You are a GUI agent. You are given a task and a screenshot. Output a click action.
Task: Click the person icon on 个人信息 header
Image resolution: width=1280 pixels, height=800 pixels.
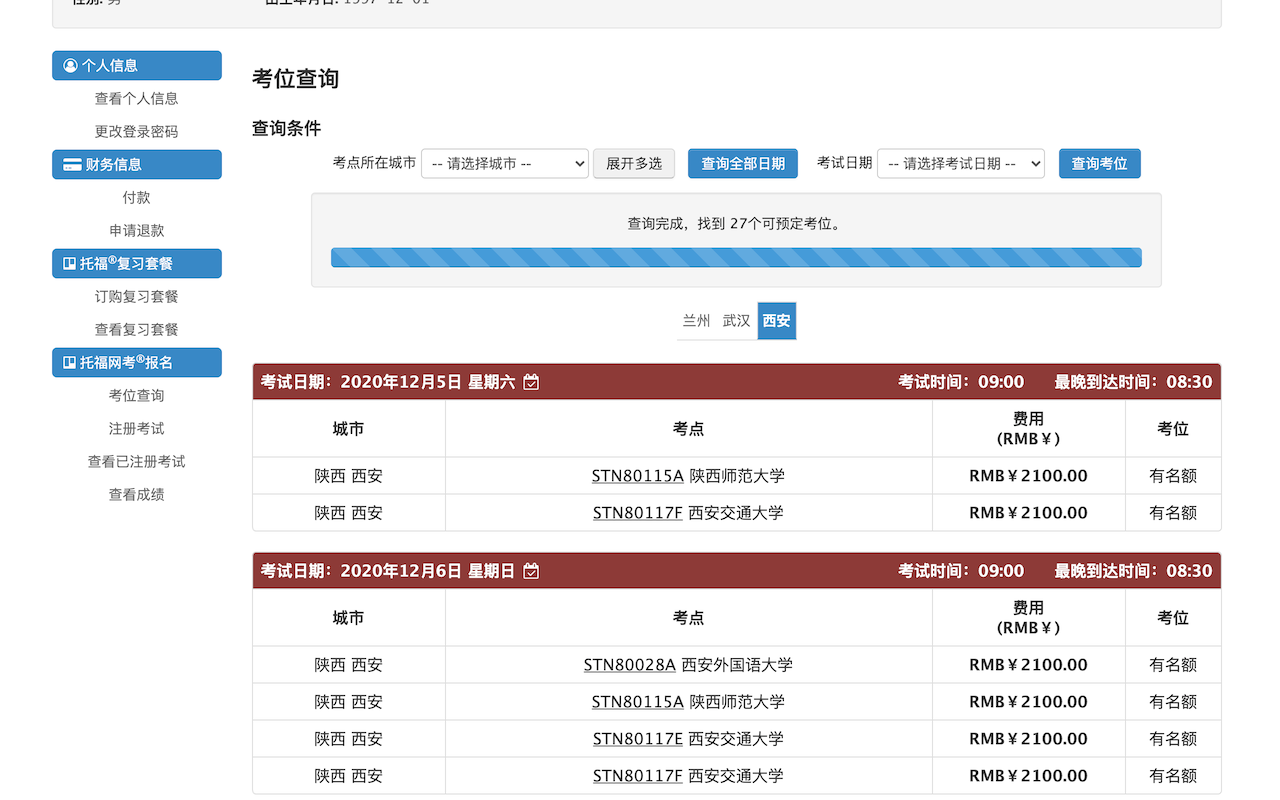click(69, 65)
